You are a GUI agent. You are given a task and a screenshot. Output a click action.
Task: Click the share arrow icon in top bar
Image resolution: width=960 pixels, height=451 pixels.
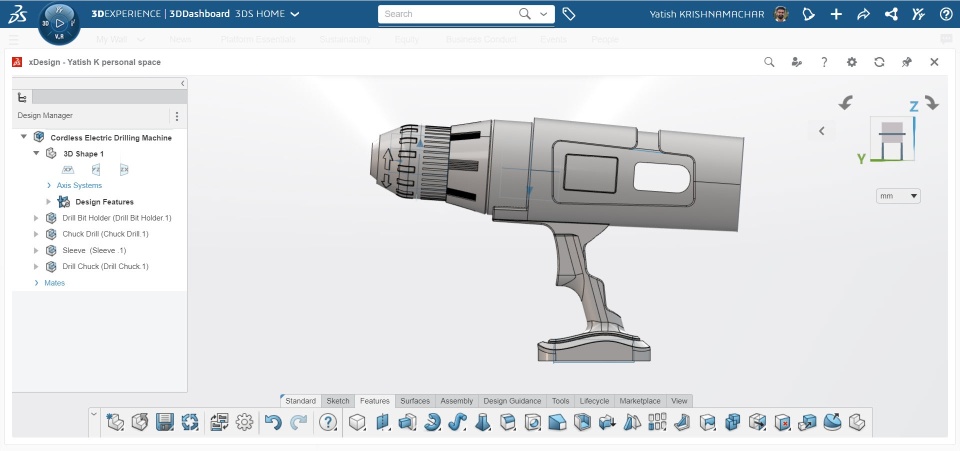click(x=863, y=14)
